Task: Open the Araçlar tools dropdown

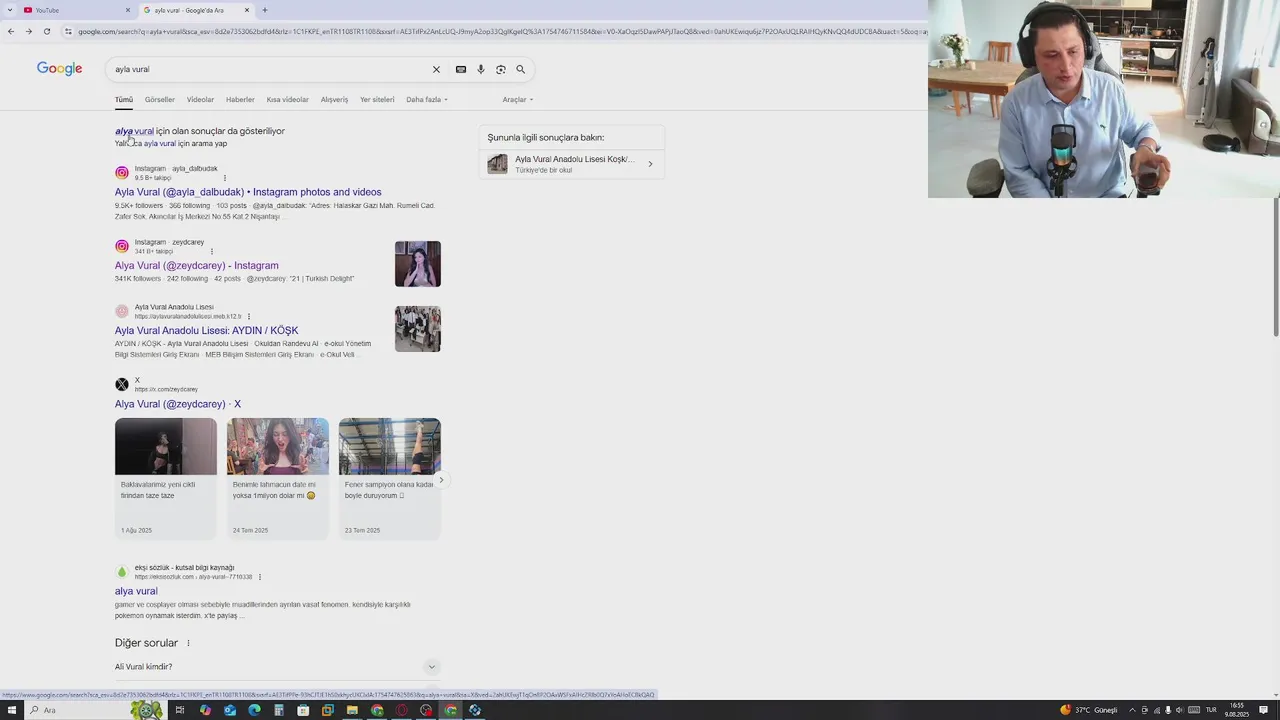Action: point(518,99)
